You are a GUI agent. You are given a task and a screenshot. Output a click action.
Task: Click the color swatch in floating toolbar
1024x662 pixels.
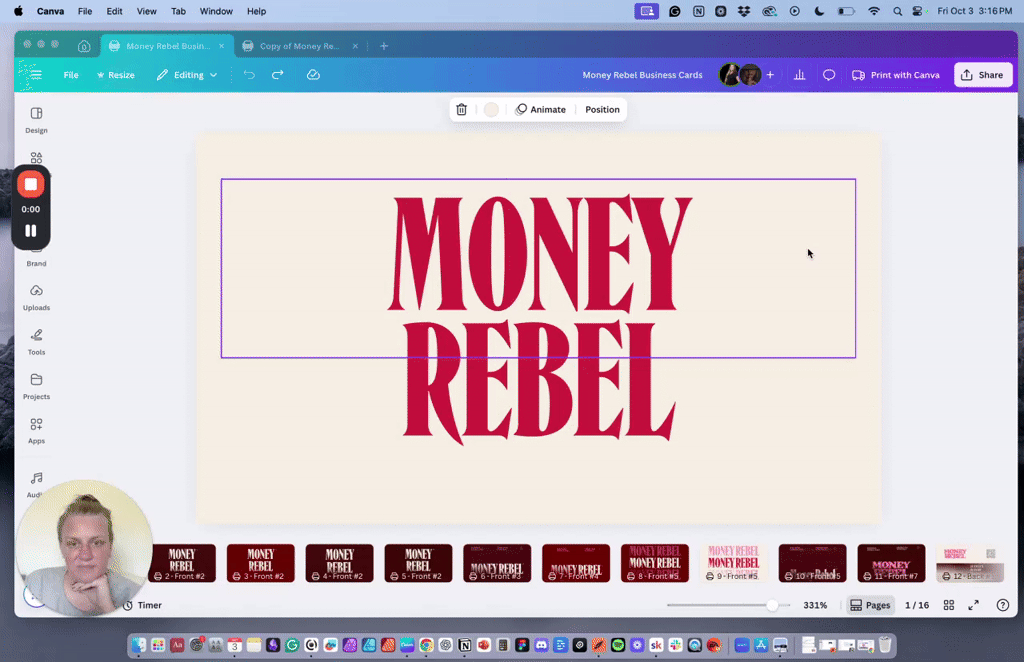(x=491, y=109)
